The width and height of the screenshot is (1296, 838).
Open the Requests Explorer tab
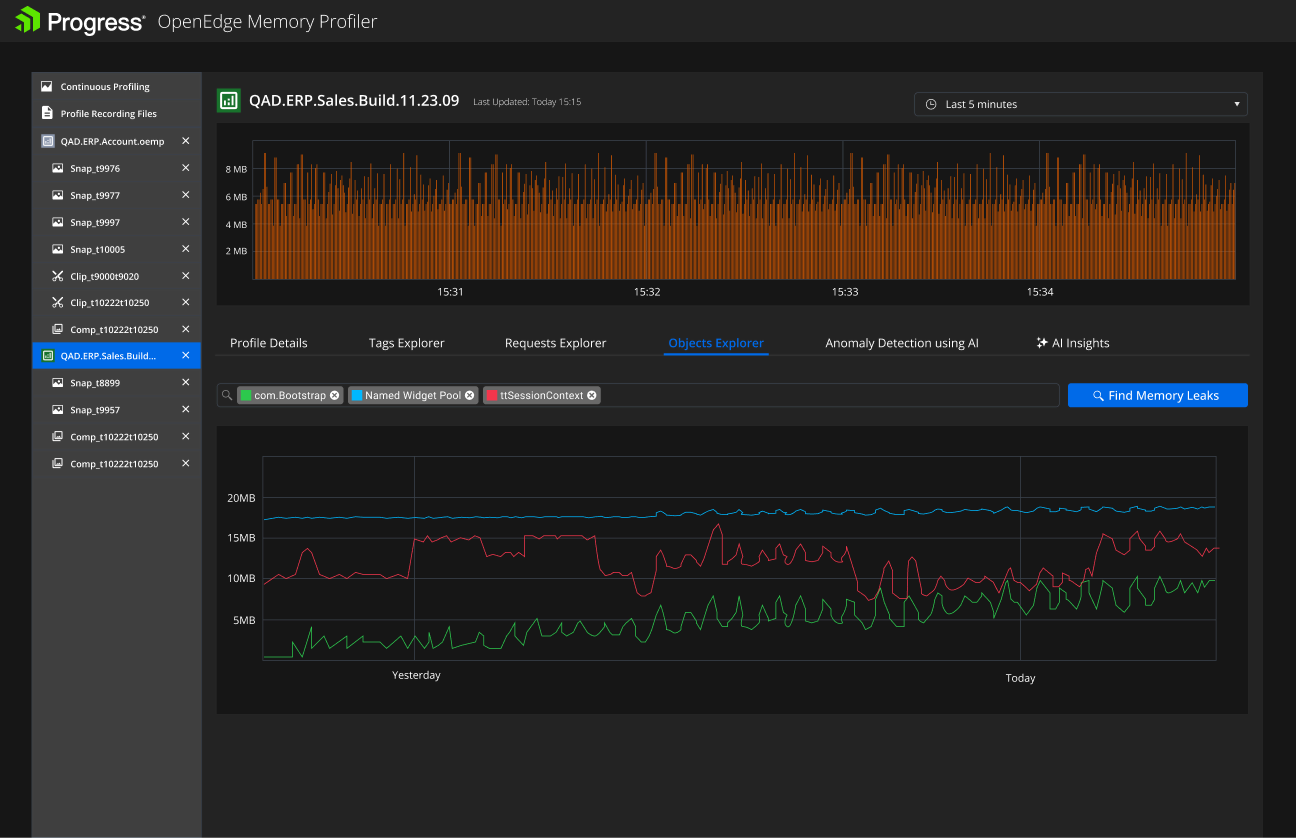coord(556,343)
